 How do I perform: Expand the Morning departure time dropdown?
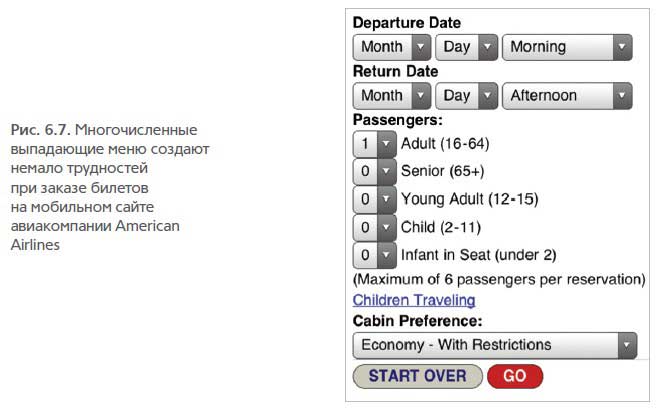[567, 47]
